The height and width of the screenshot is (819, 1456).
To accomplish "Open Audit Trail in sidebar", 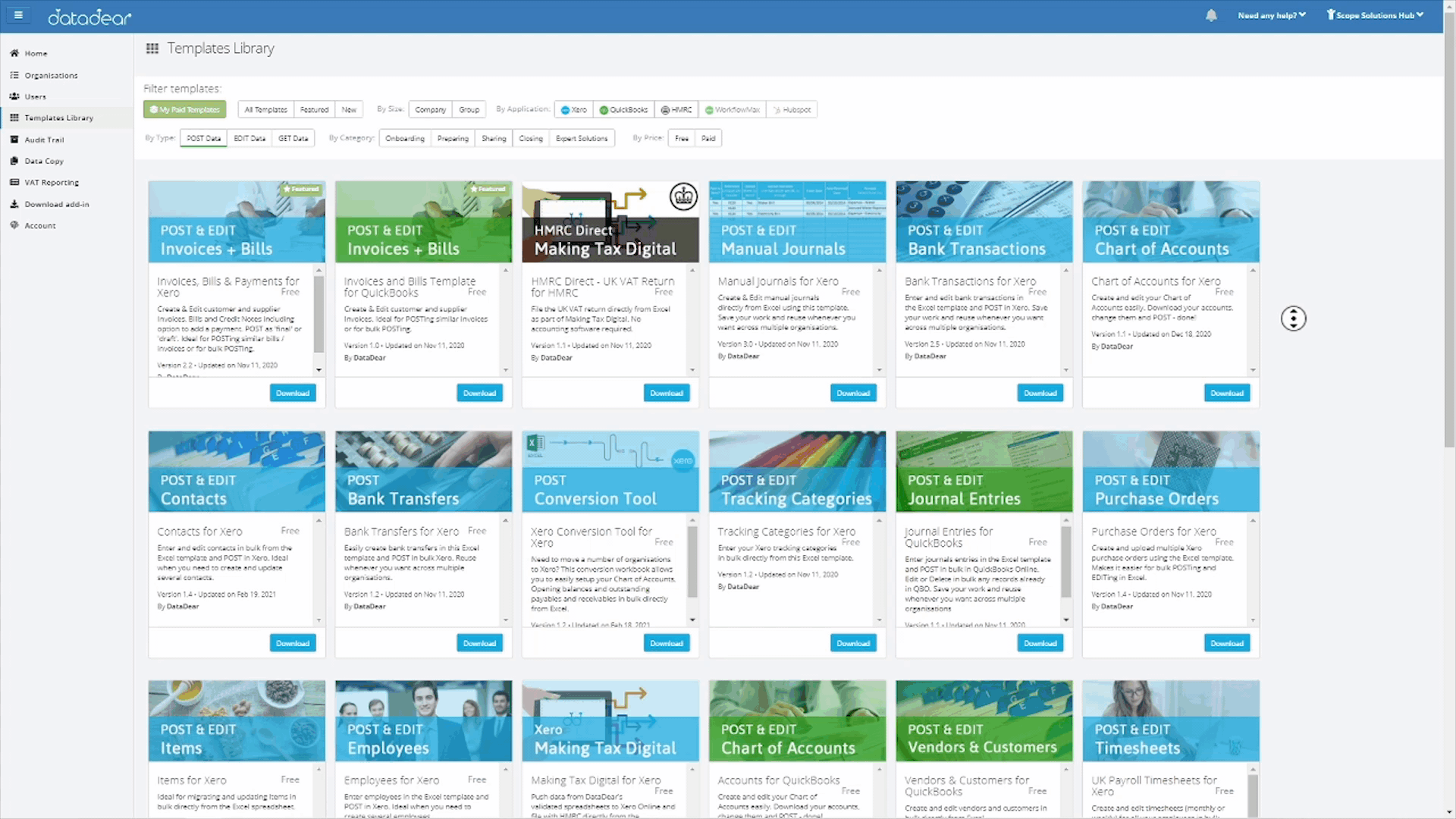I will coord(44,140).
